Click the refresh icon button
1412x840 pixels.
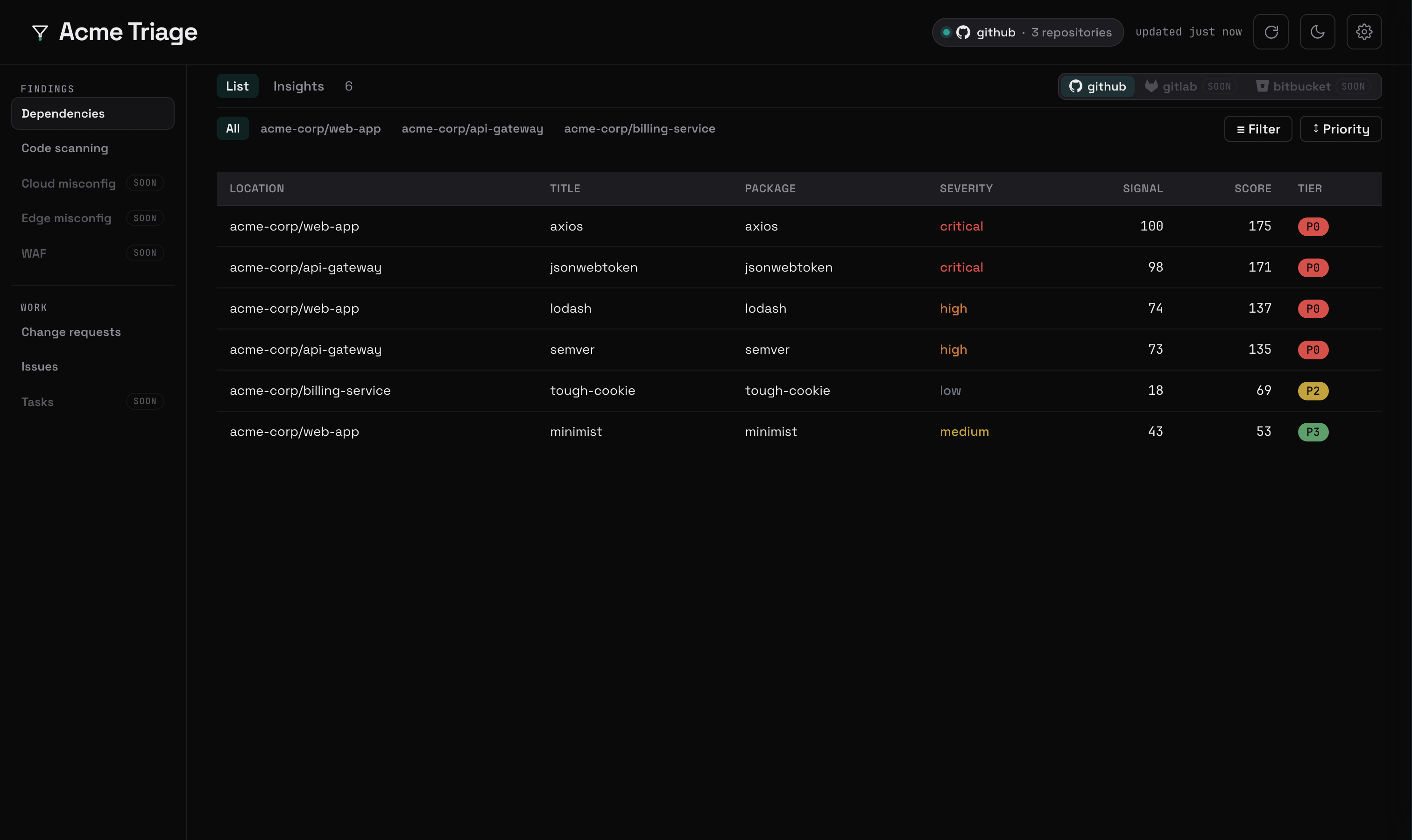[1271, 32]
